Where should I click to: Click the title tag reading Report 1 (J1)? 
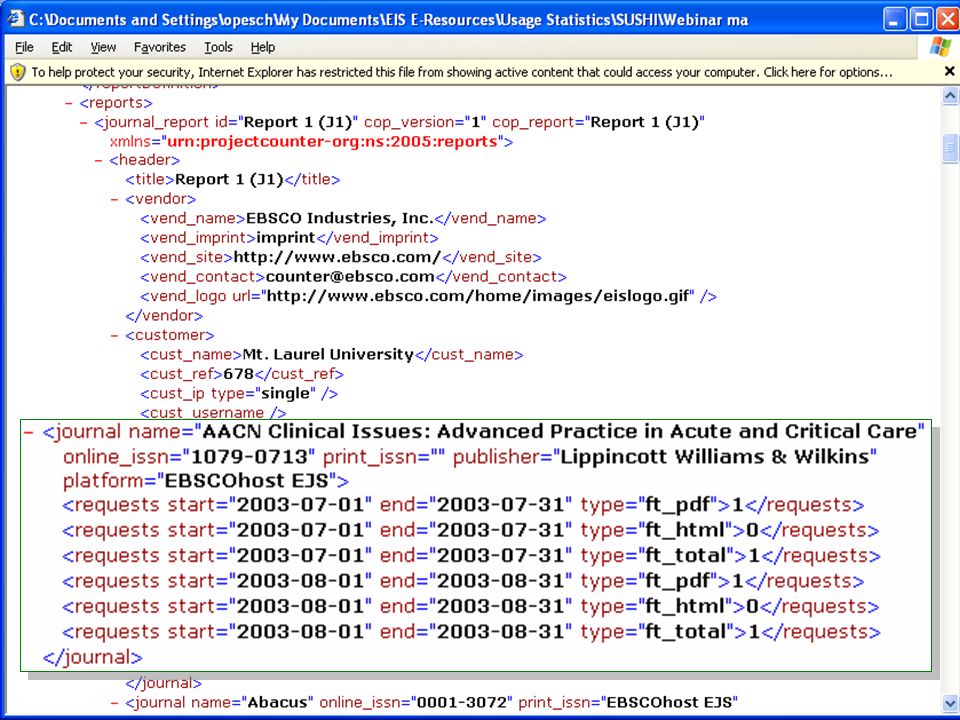[x=233, y=179]
